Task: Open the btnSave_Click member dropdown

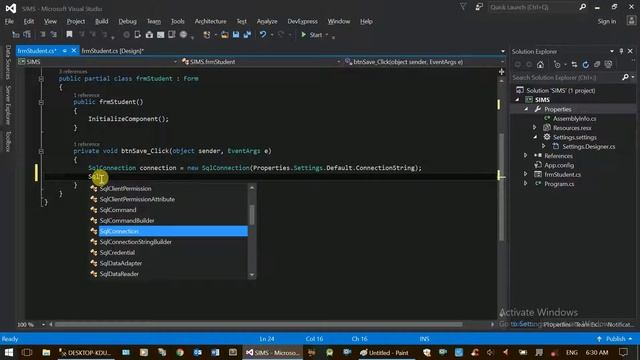Action: click(502, 62)
